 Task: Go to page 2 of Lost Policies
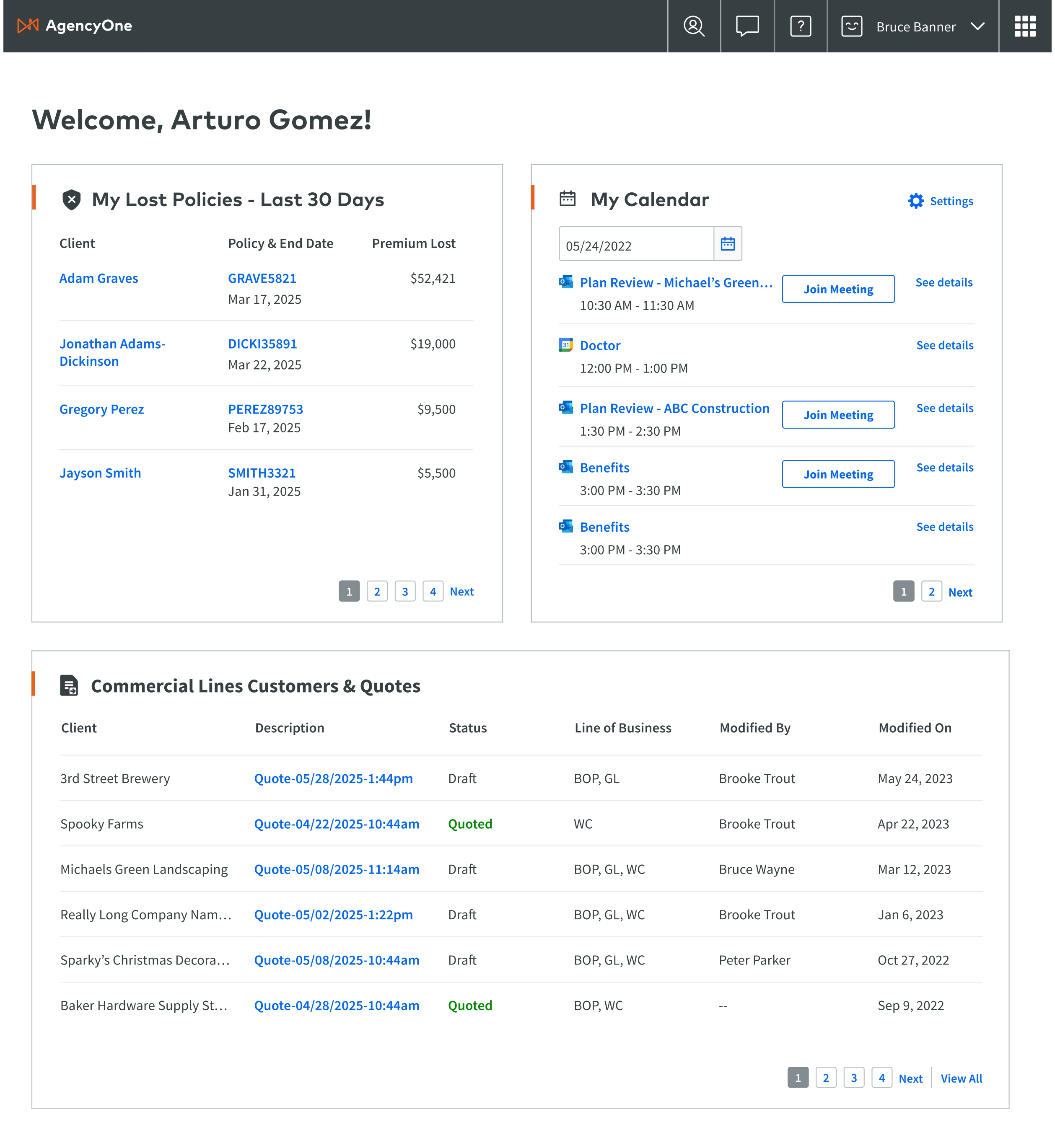coord(377,592)
